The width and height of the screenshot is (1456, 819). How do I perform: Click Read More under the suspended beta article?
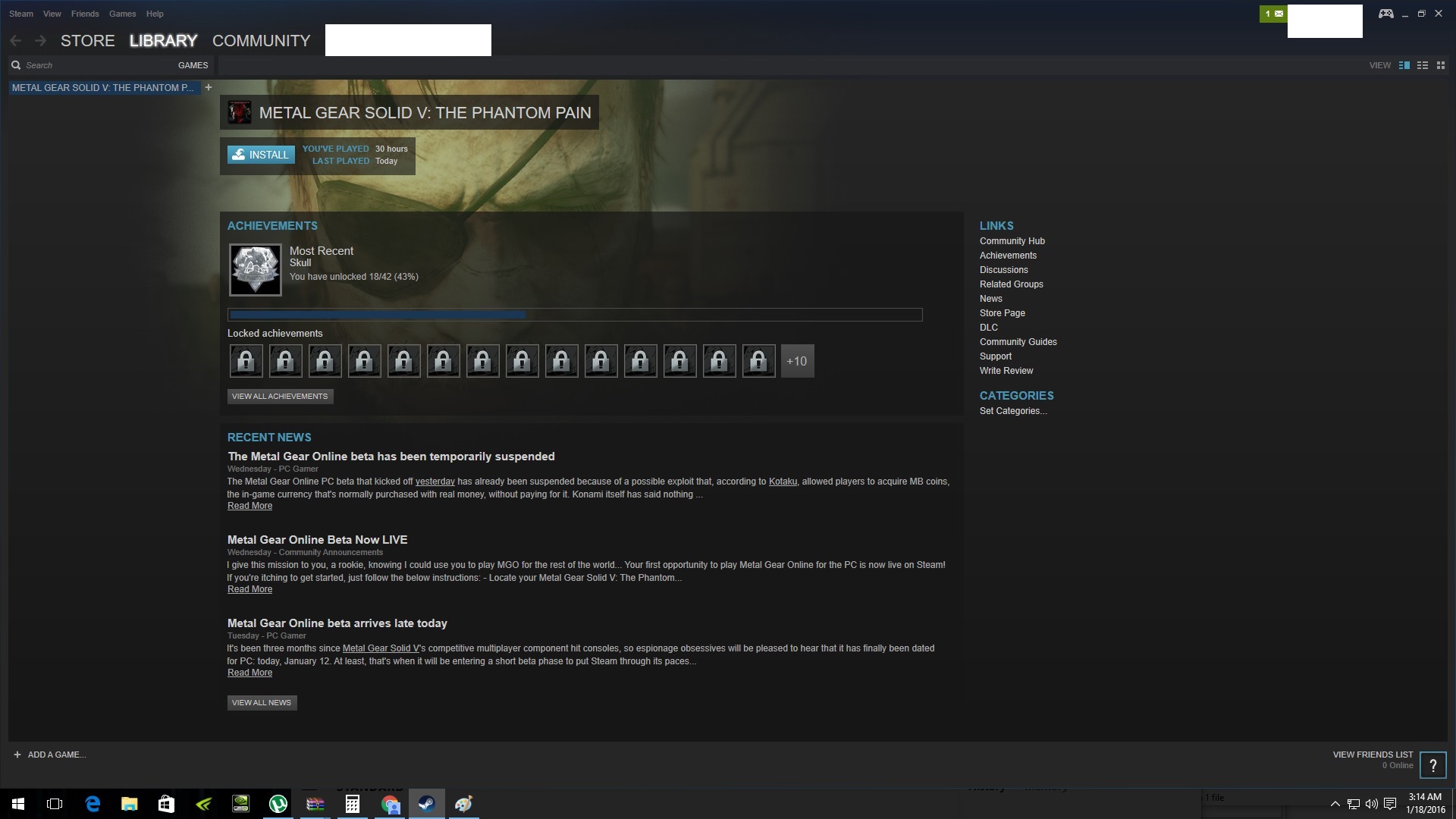point(249,506)
